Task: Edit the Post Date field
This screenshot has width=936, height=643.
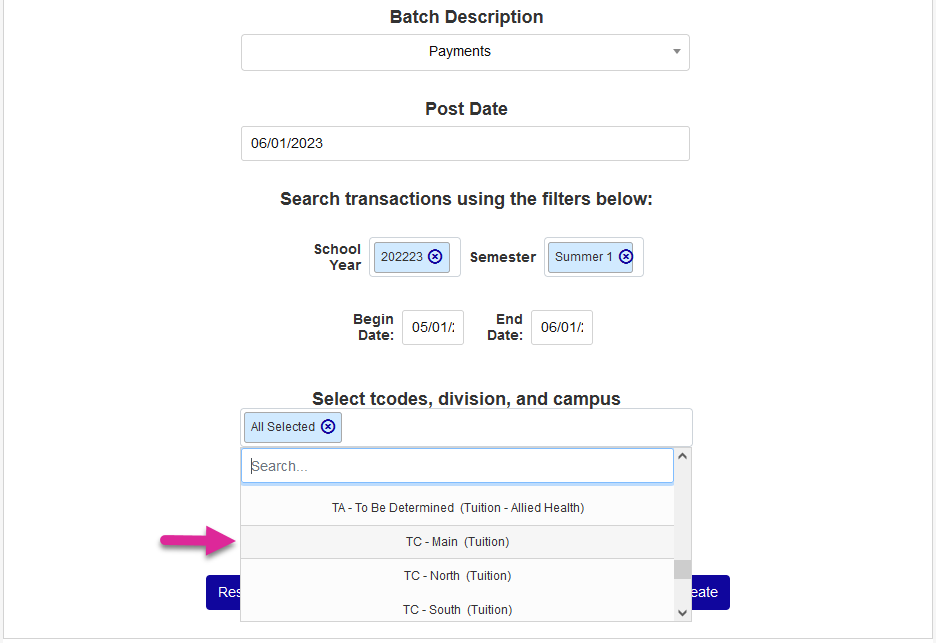Action: click(465, 144)
